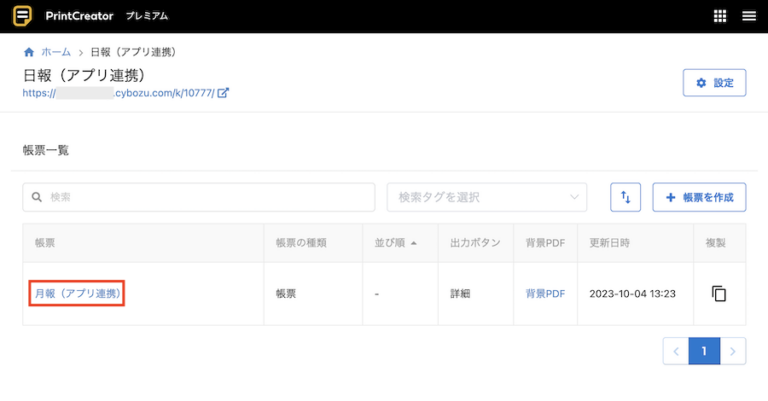Image resolution: width=768 pixels, height=401 pixels.
Task: Click the previous page chevron
Action: [675, 351]
